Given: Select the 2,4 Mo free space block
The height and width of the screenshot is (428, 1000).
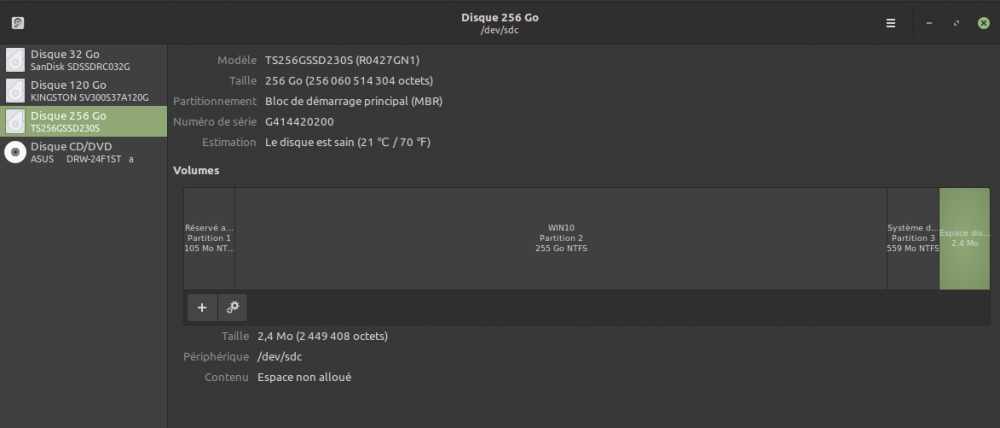Looking at the screenshot, I should pyautogui.click(x=965, y=238).
